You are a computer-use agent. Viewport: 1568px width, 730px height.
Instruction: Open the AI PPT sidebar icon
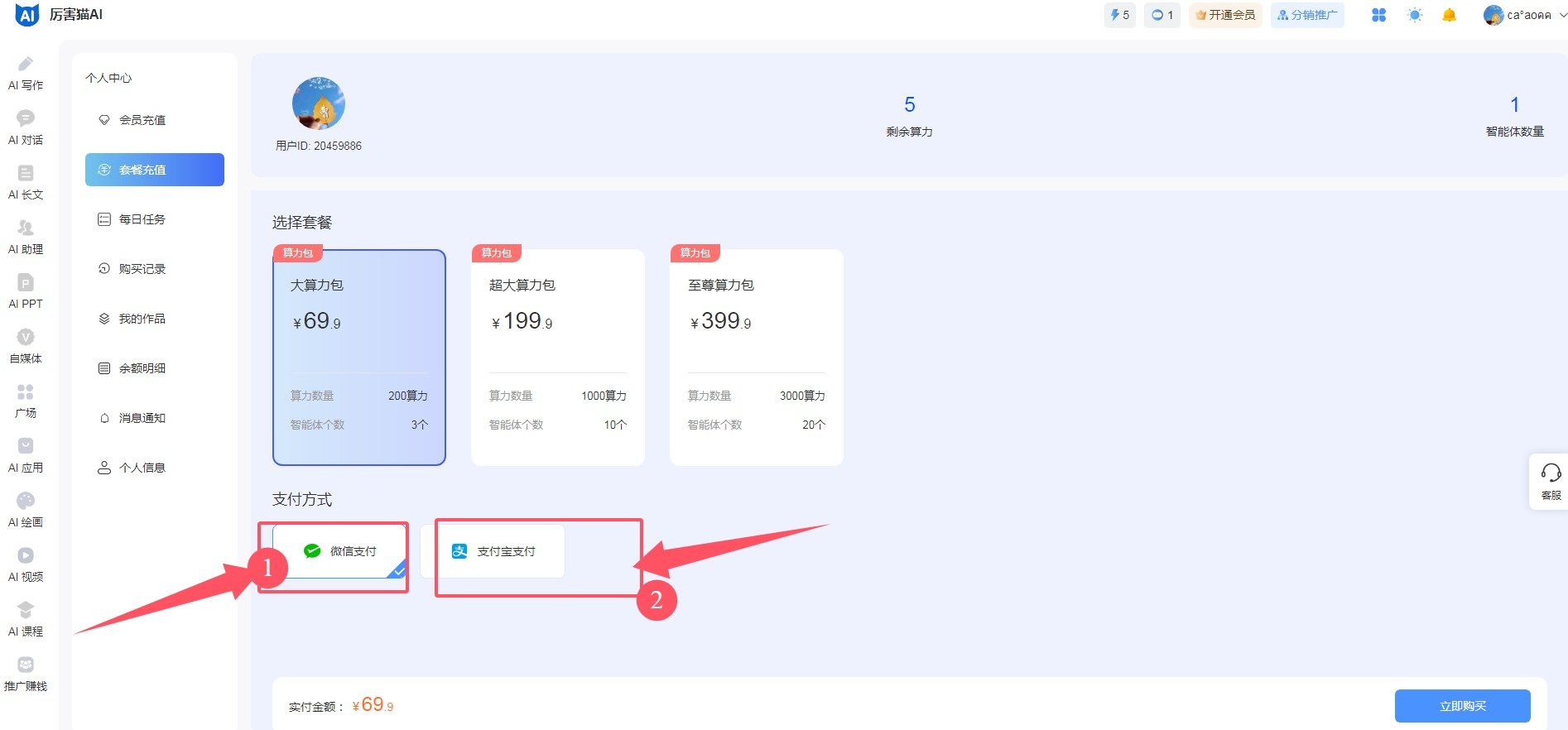(x=26, y=283)
